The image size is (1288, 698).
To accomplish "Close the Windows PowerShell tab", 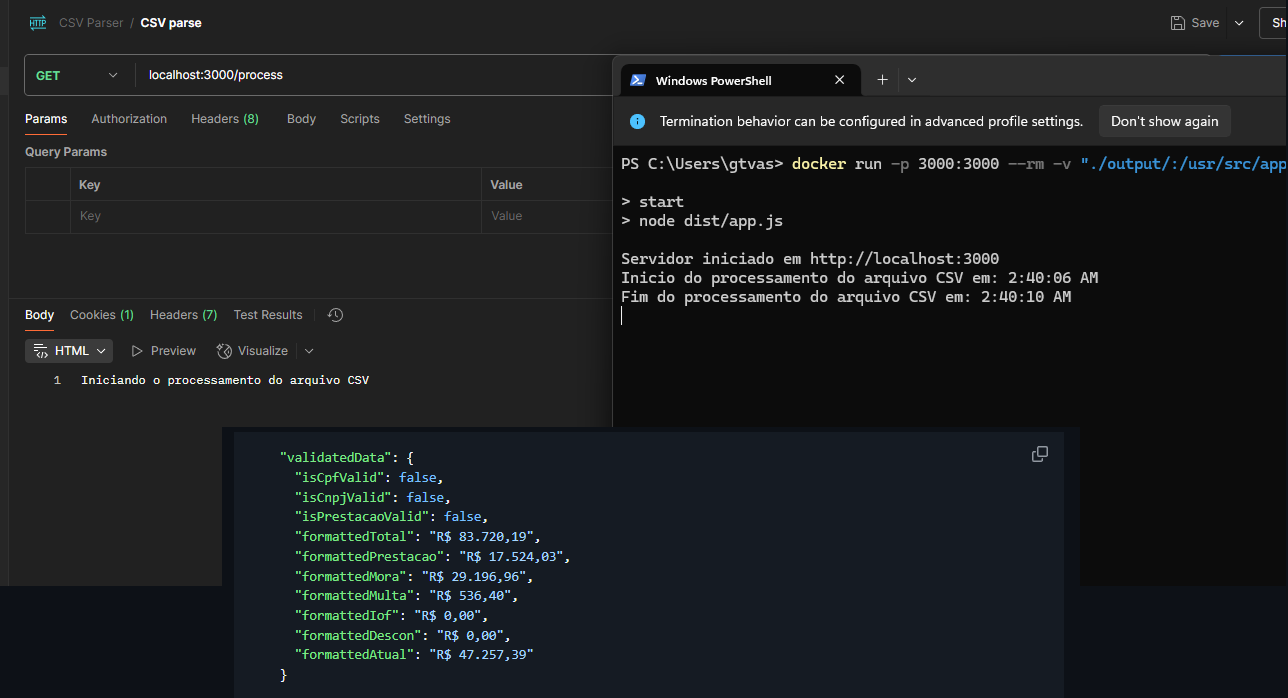I will [840, 80].
